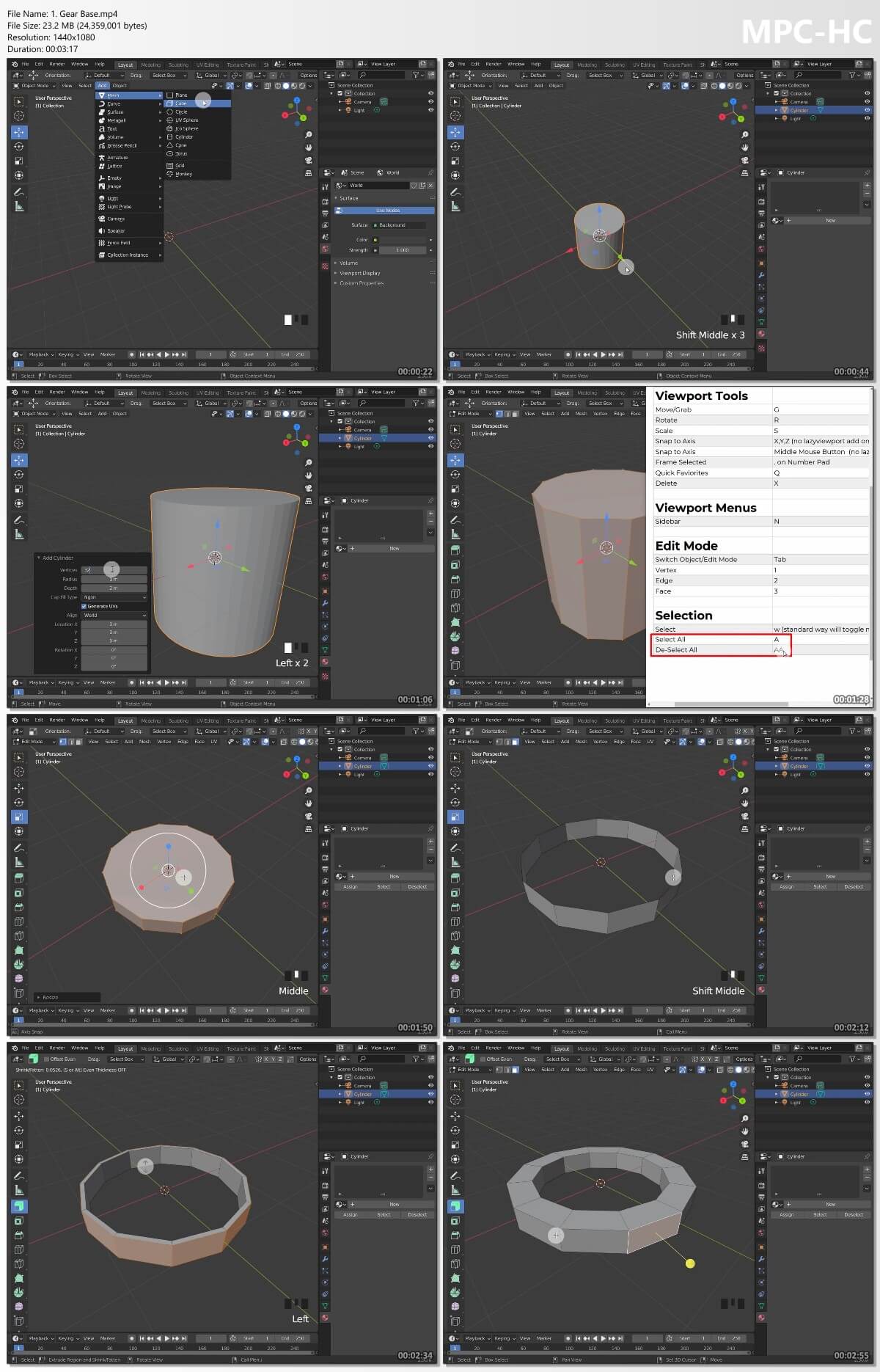Select Loop Cut tool in 00:01:28 frame
This screenshot has width=880, height=1372.
[455, 594]
